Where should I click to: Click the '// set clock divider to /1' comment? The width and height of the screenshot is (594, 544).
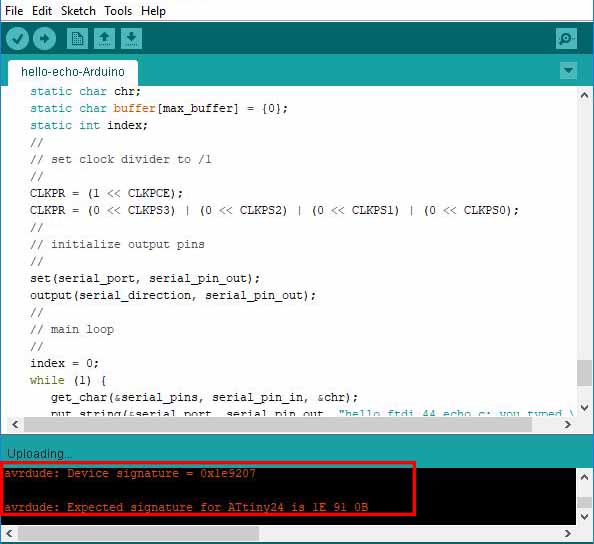tap(120, 159)
